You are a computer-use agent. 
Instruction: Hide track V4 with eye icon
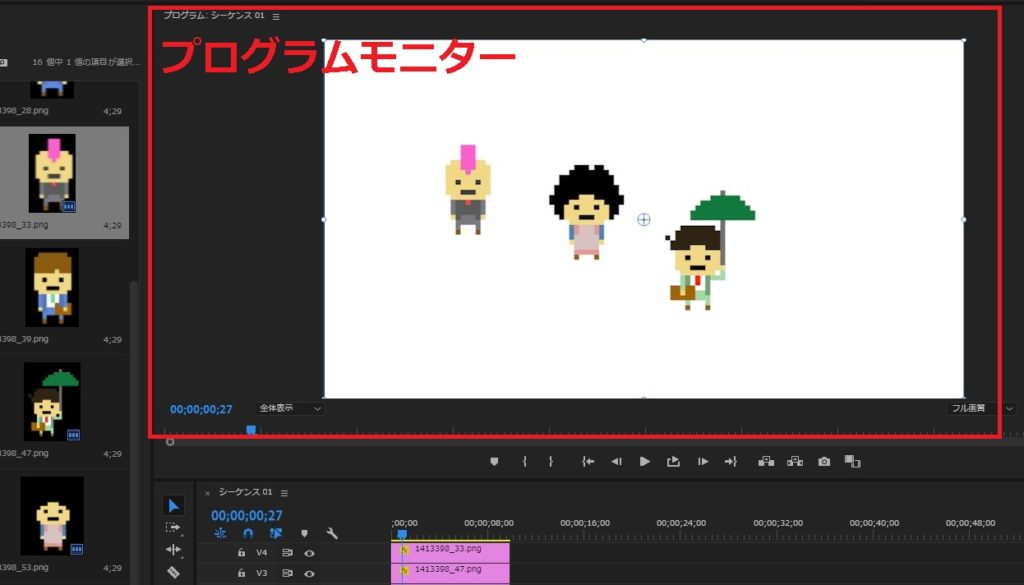(310, 552)
